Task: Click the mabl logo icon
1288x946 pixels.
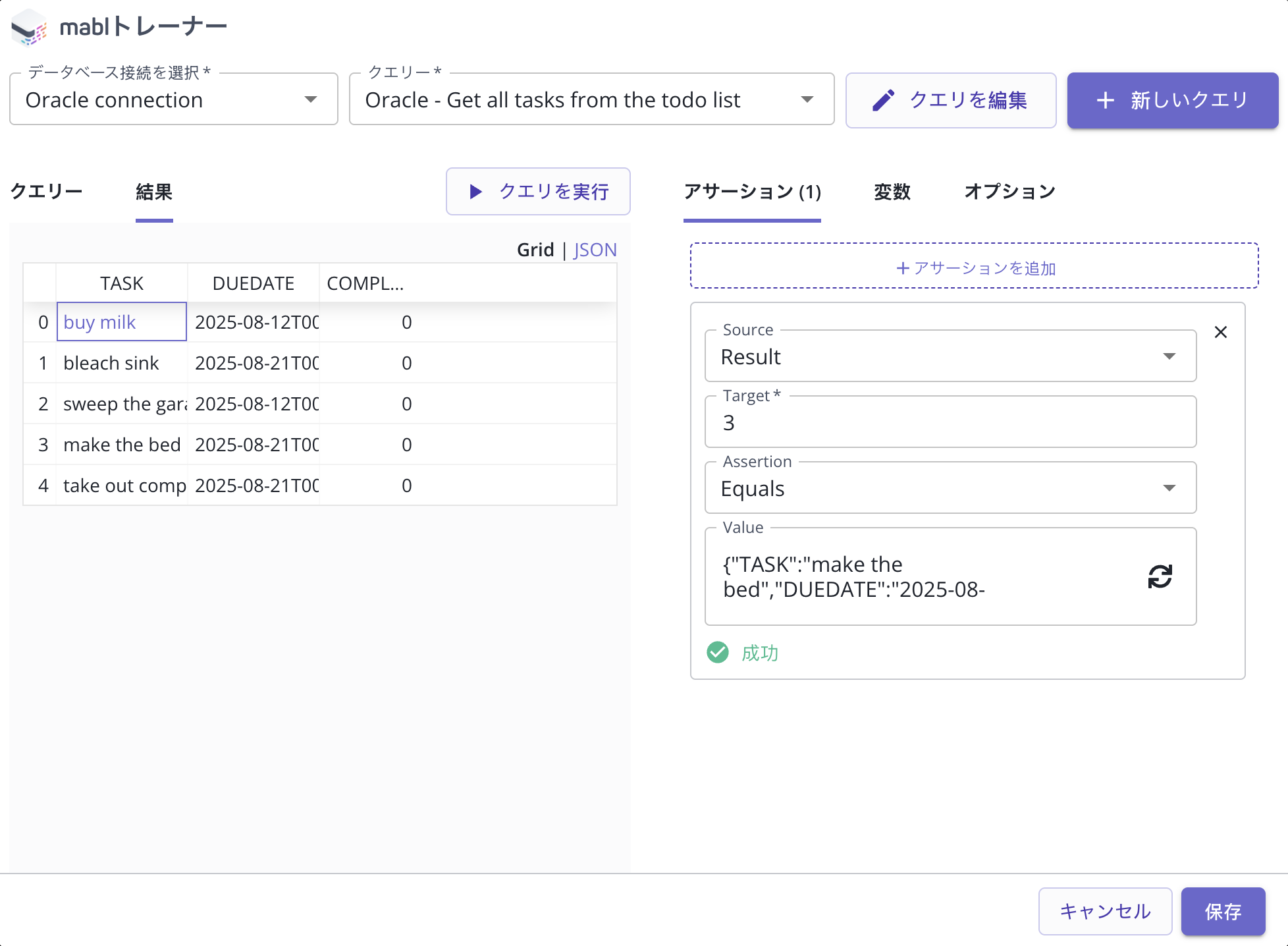Action: tap(29, 28)
